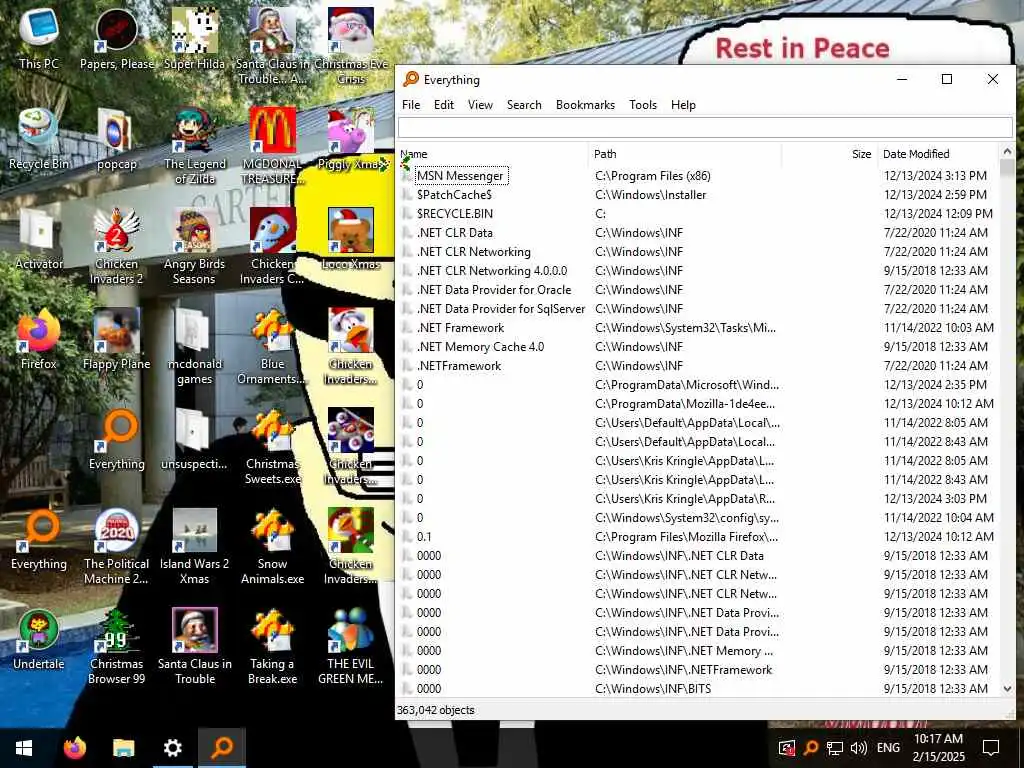Open Settings gear on the taskbar

pos(172,748)
